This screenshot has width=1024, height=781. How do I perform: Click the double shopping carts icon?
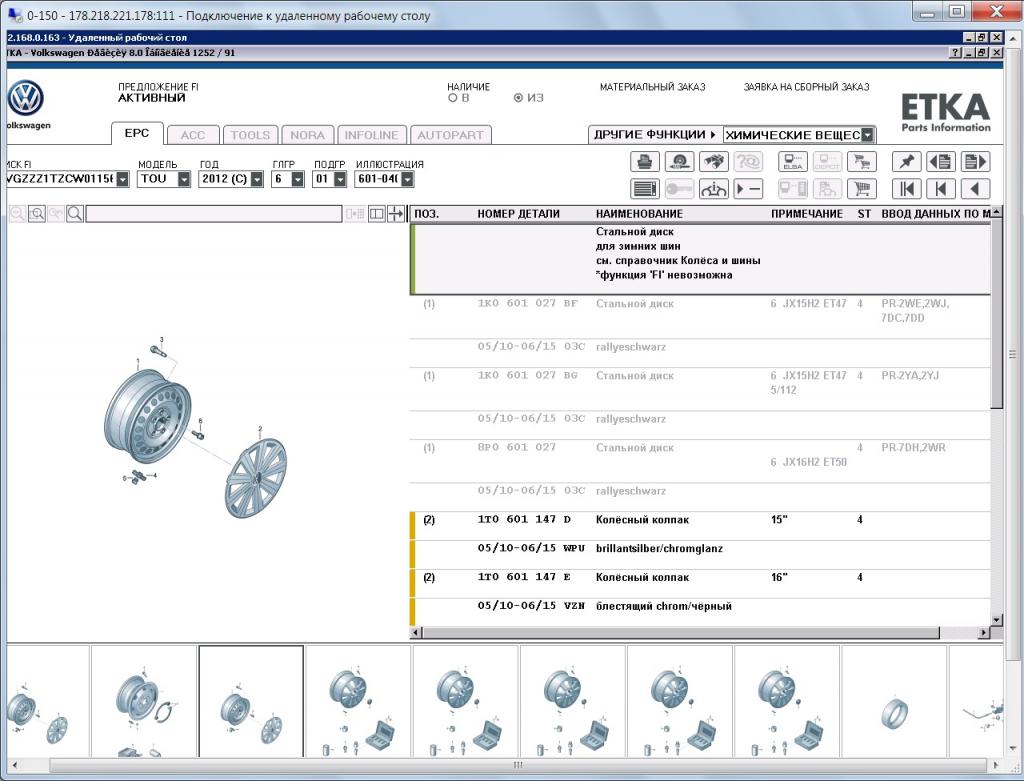(x=862, y=161)
